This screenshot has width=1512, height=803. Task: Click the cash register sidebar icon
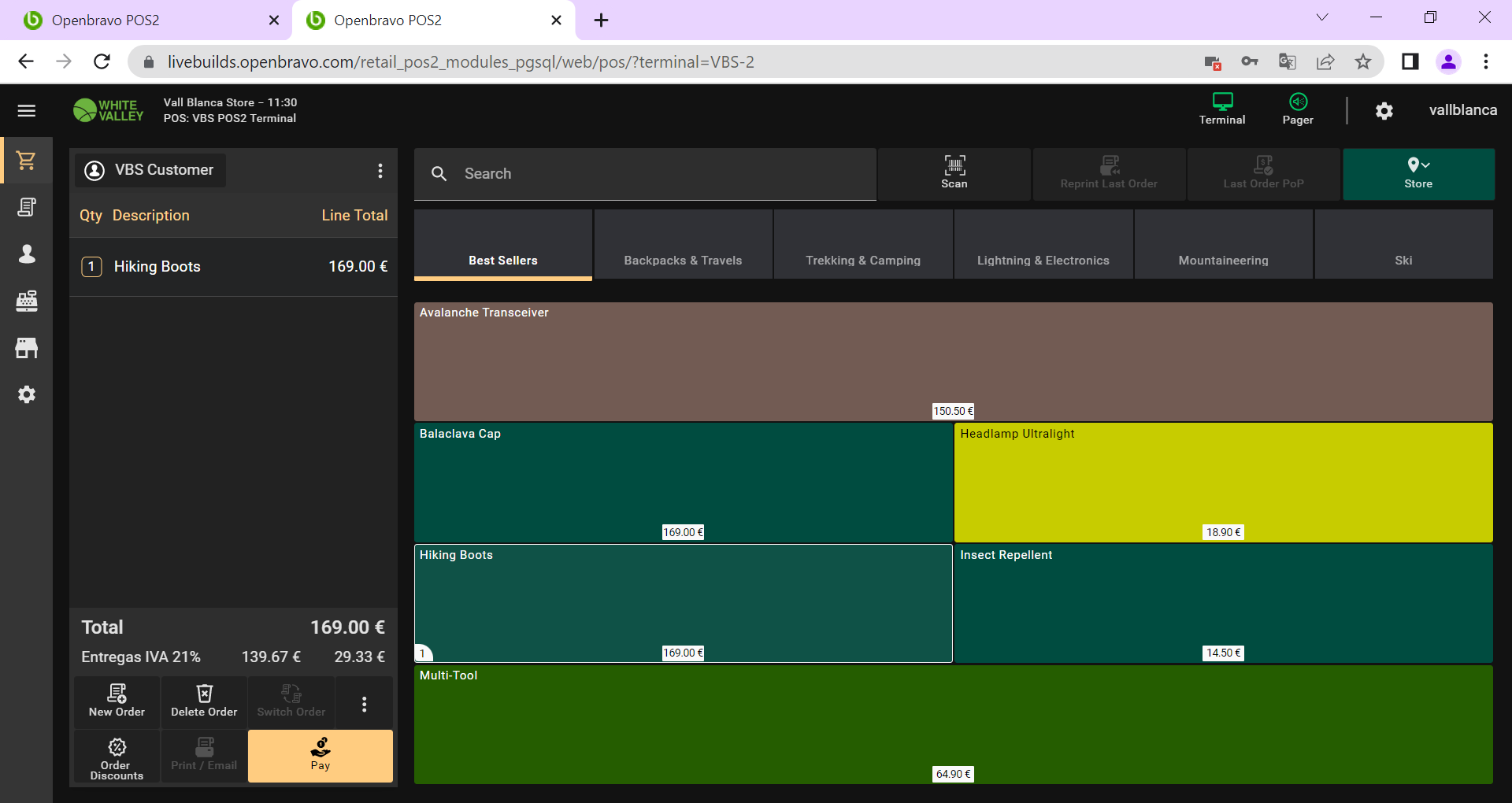click(27, 301)
